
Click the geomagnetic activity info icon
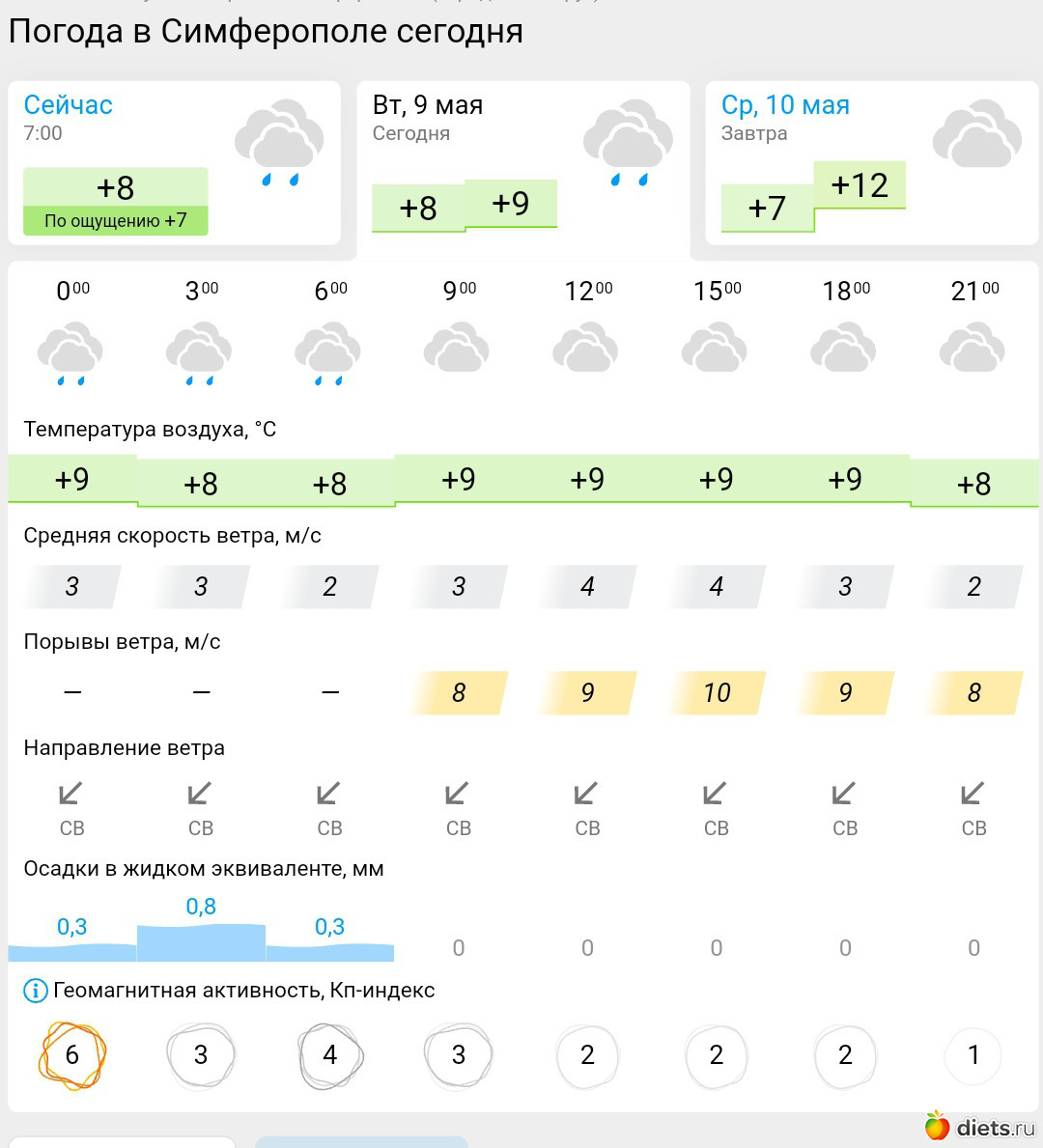coord(35,991)
